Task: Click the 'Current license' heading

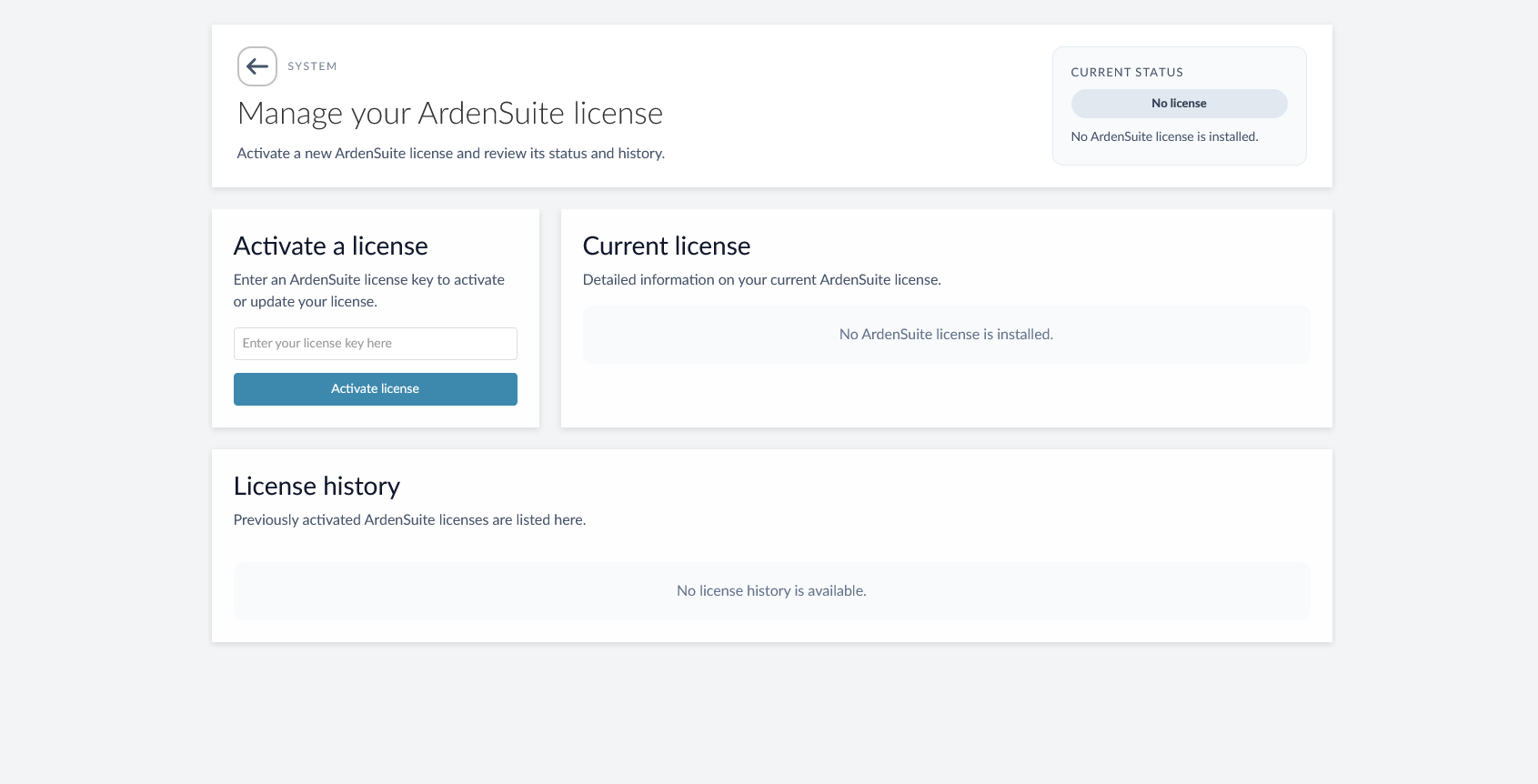Action: [667, 246]
